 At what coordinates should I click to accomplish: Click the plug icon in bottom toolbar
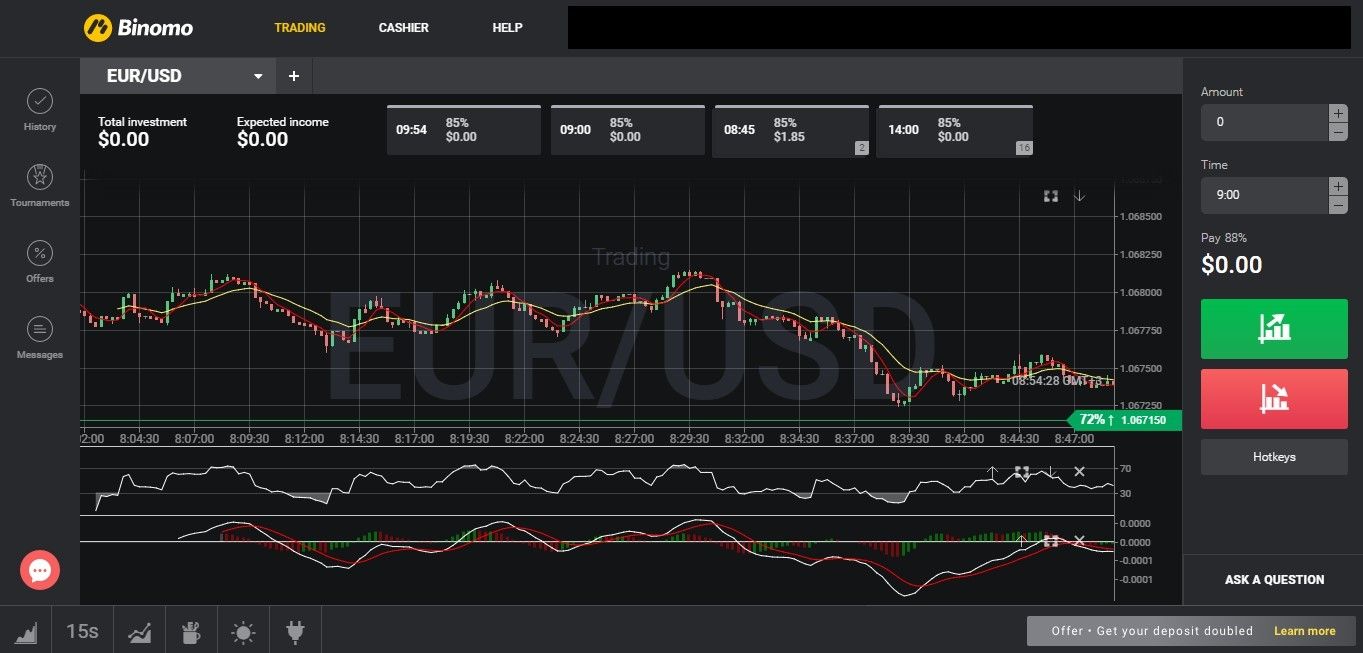(x=295, y=631)
